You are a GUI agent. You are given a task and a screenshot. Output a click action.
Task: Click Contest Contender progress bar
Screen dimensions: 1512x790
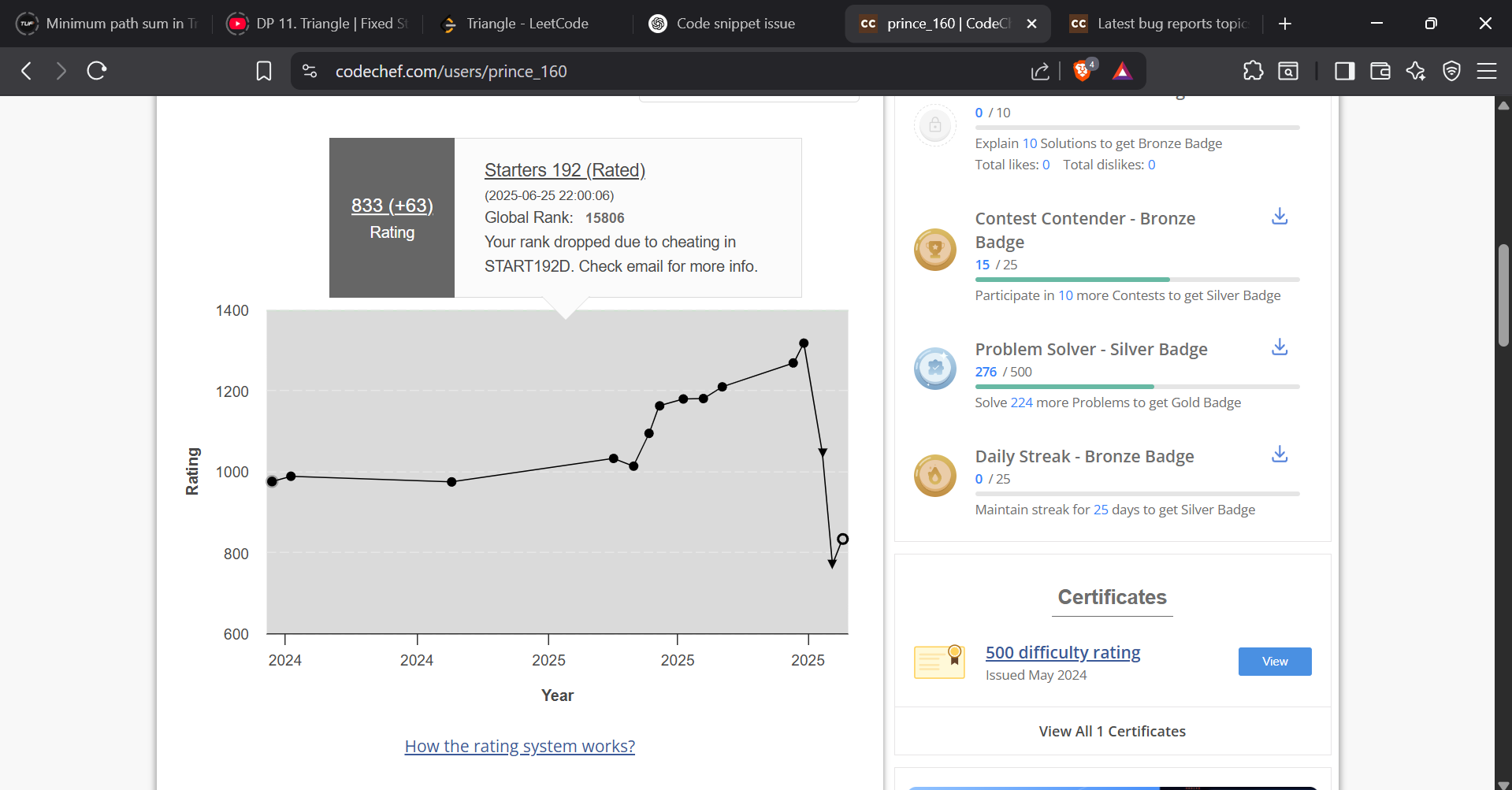point(1137,280)
